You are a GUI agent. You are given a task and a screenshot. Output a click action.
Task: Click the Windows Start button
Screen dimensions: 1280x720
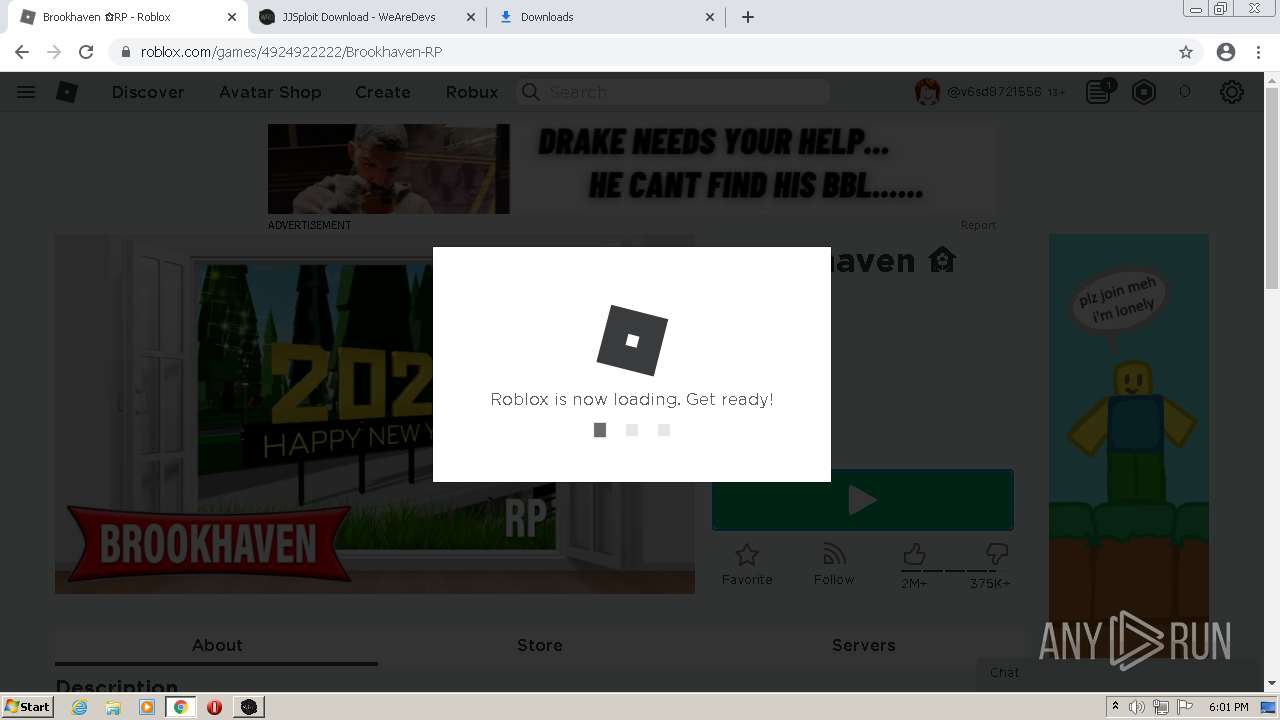28,707
